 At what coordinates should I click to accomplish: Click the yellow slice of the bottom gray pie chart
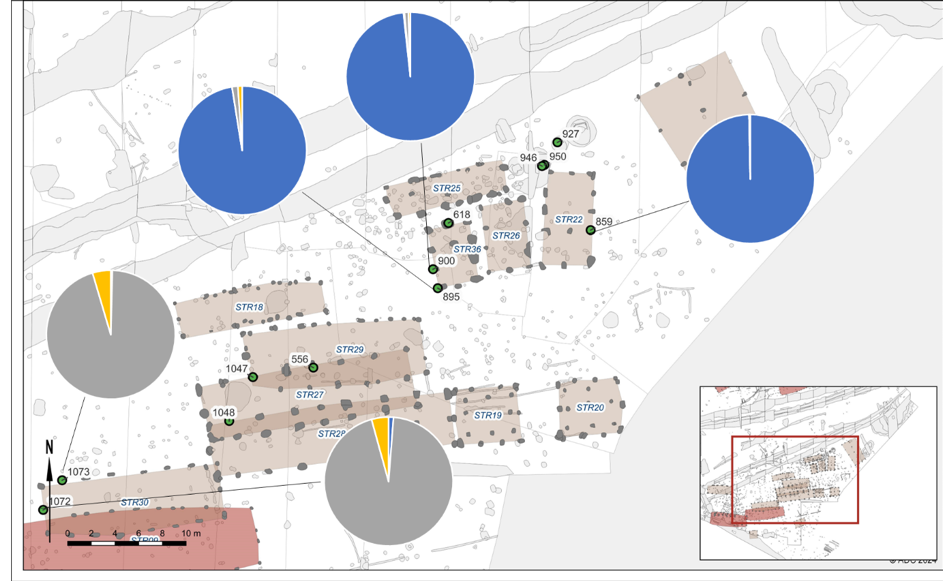tap(381, 434)
